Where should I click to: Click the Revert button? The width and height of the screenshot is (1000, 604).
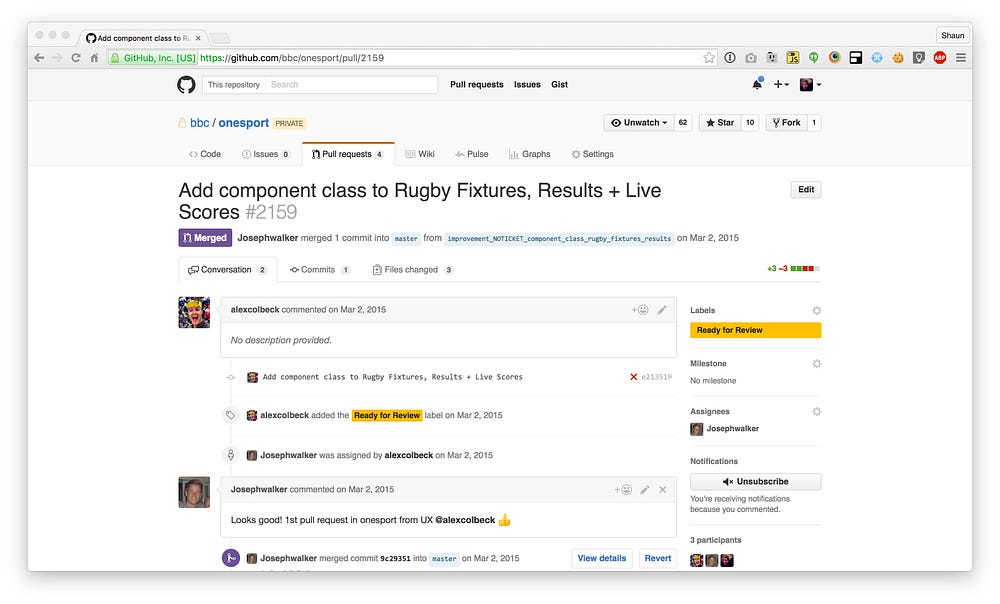coord(658,559)
